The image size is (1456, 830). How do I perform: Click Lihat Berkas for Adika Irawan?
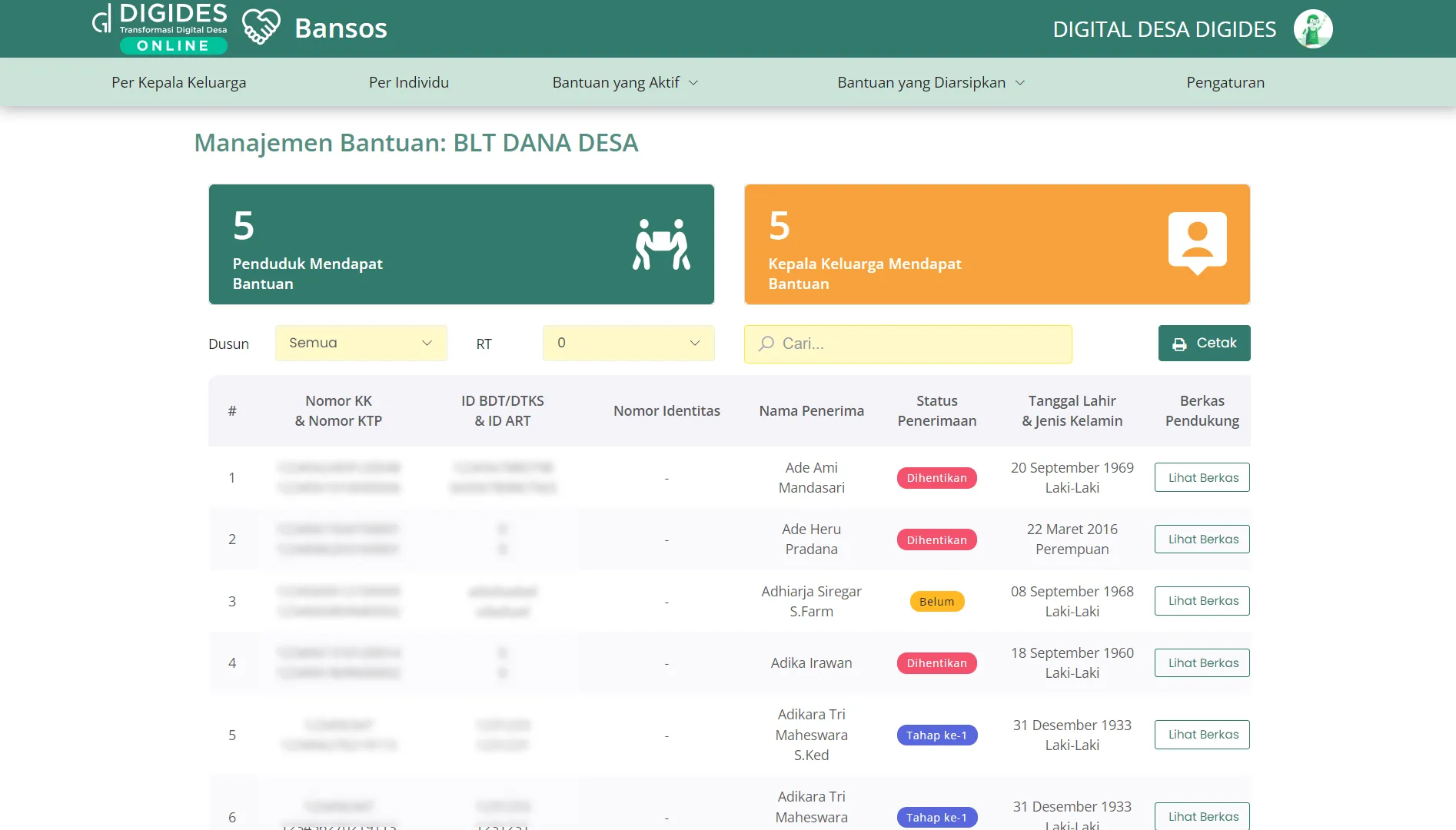click(1202, 662)
